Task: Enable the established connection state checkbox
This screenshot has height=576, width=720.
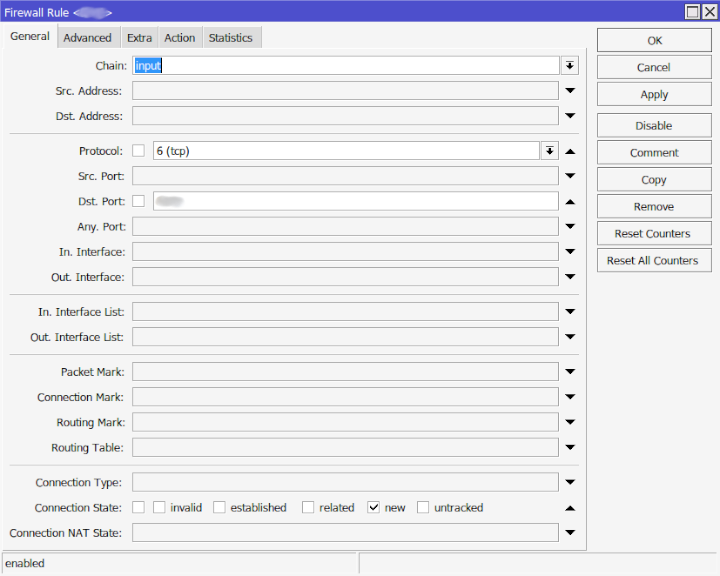Action: [x=219, y=508]
